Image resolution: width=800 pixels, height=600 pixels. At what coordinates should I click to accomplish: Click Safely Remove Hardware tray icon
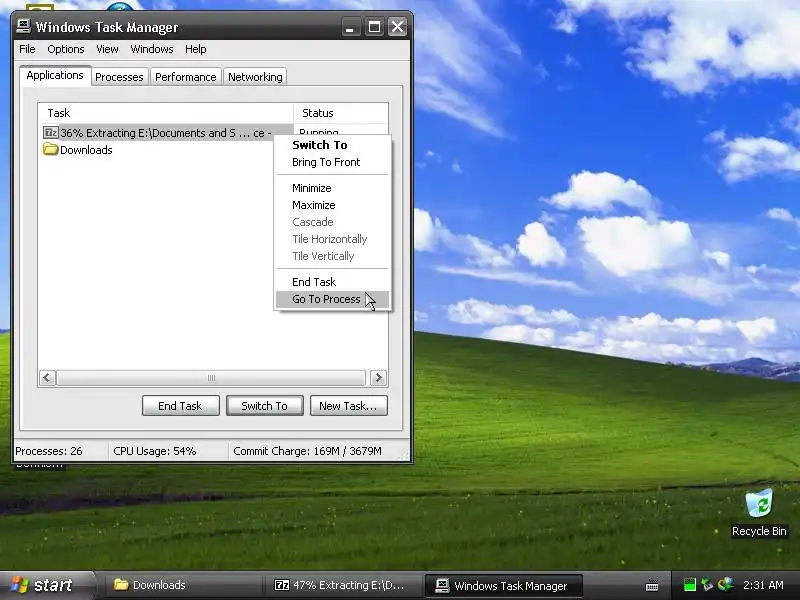pyautogui.click(x=707, y=585)
